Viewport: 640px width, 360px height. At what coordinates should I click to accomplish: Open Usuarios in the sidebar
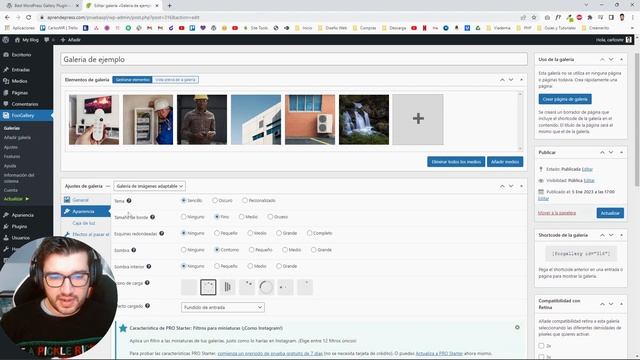click(x=20, y=238)
